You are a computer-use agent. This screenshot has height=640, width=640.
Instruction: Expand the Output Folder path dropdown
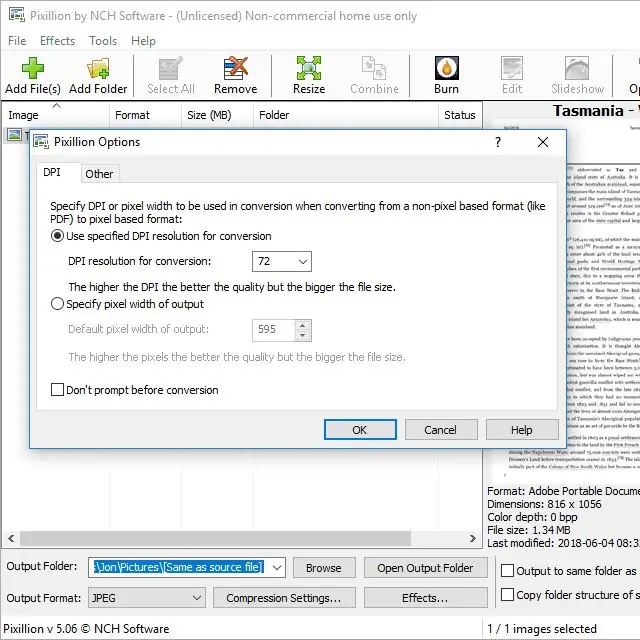click(277, 567)
